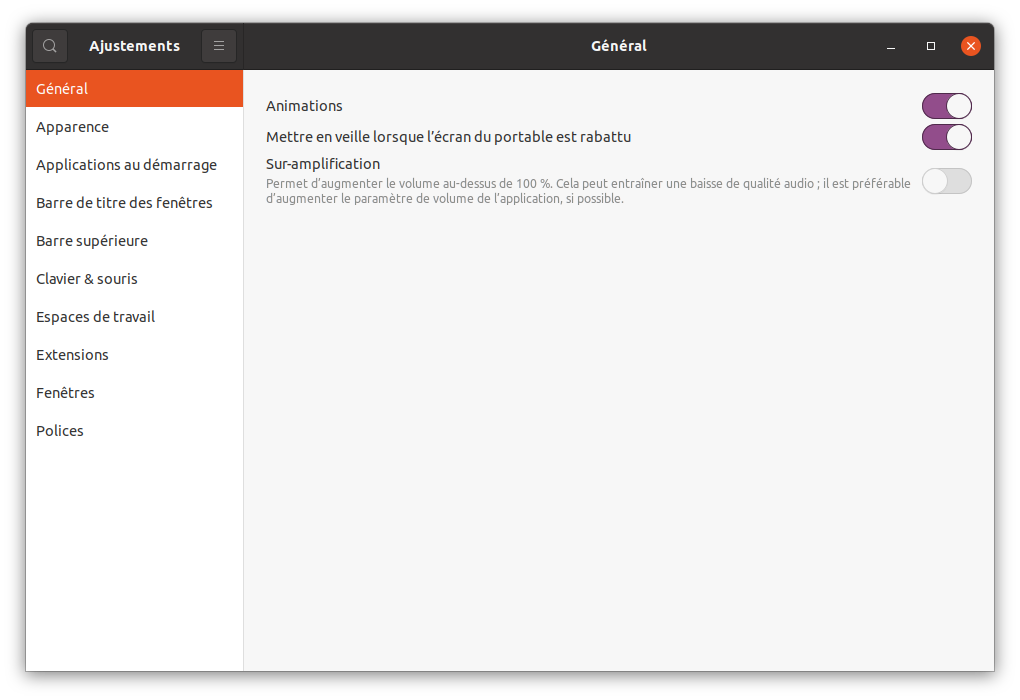Click the Ajustements title in header
Screen dimensions: 1020x700
[x=135, y=46]
